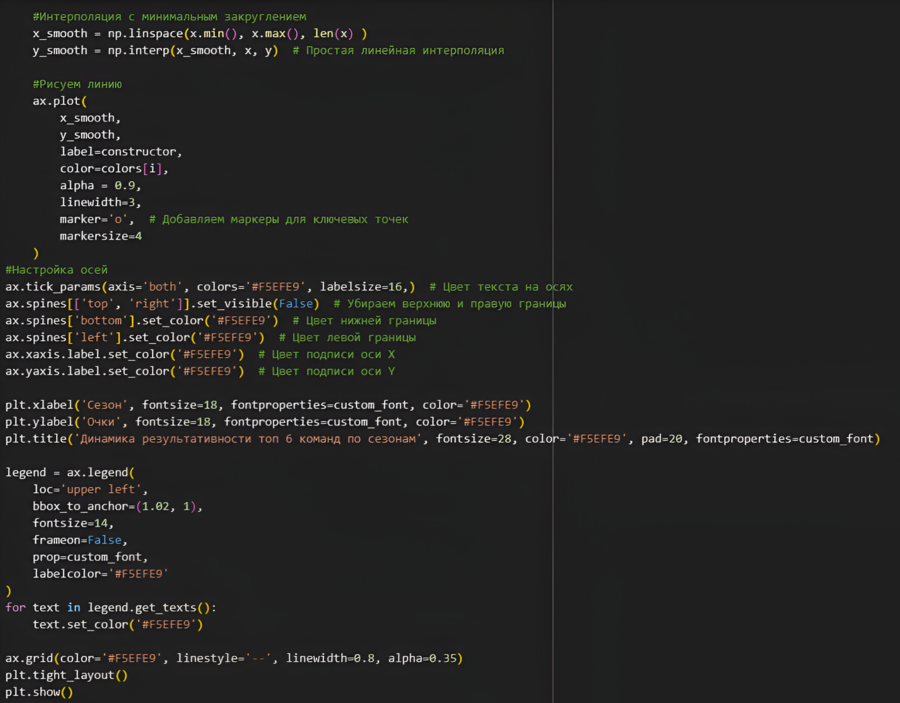Click the comment '#Интерполяция с минимальным закруглением'

(x=169, y=17)
